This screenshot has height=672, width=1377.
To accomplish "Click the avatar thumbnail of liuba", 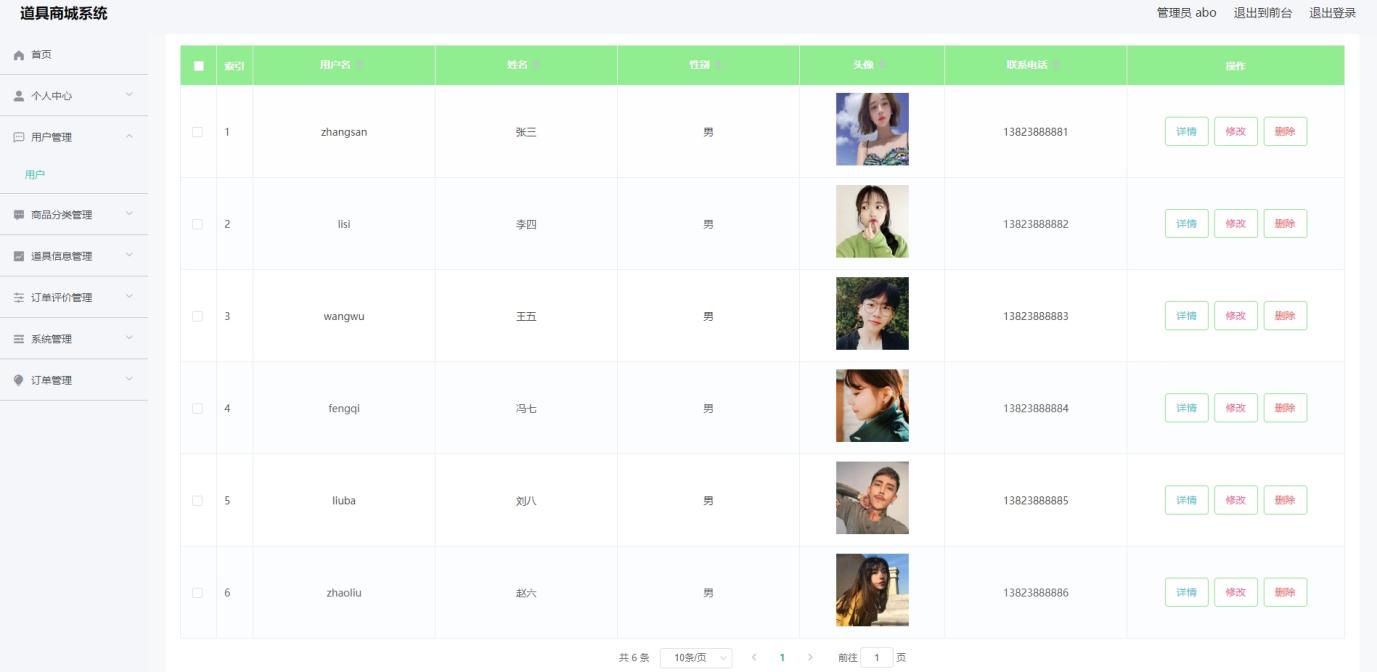I will 872,498.
